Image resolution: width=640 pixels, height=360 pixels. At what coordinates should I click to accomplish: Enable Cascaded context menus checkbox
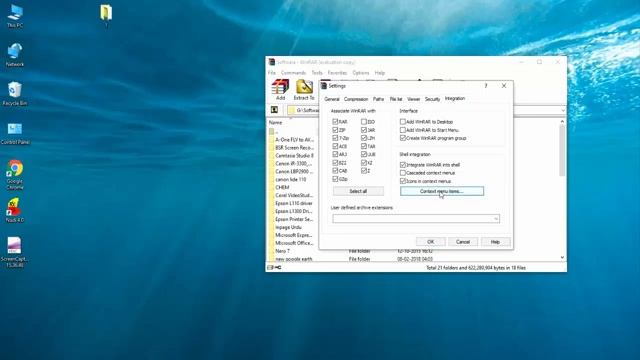pos(403,173)
